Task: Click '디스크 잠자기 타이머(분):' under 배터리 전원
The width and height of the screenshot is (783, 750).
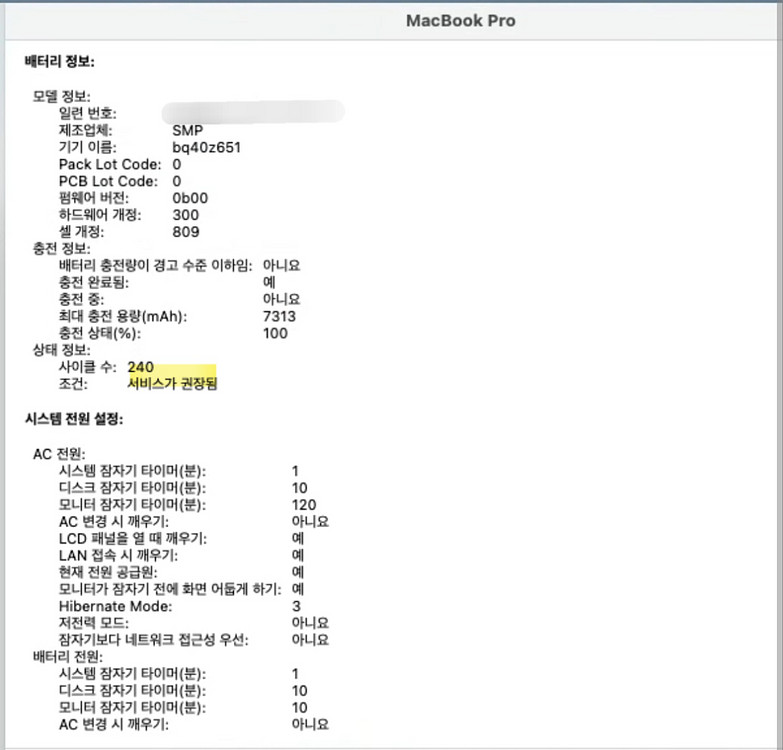Action: pos(132,691)
